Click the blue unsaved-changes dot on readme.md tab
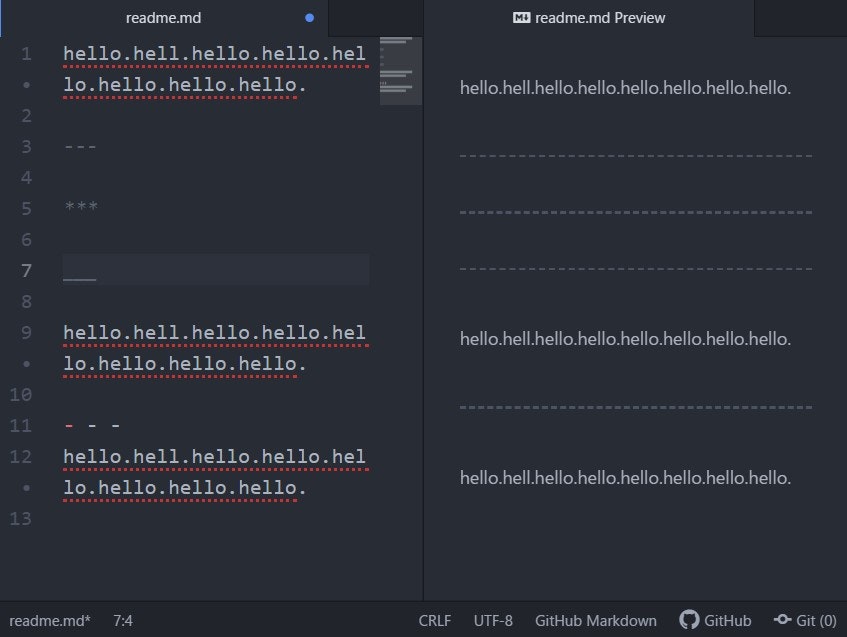This screenshot has height=637, width=847. pyautogui.click(x=310, y=18)
